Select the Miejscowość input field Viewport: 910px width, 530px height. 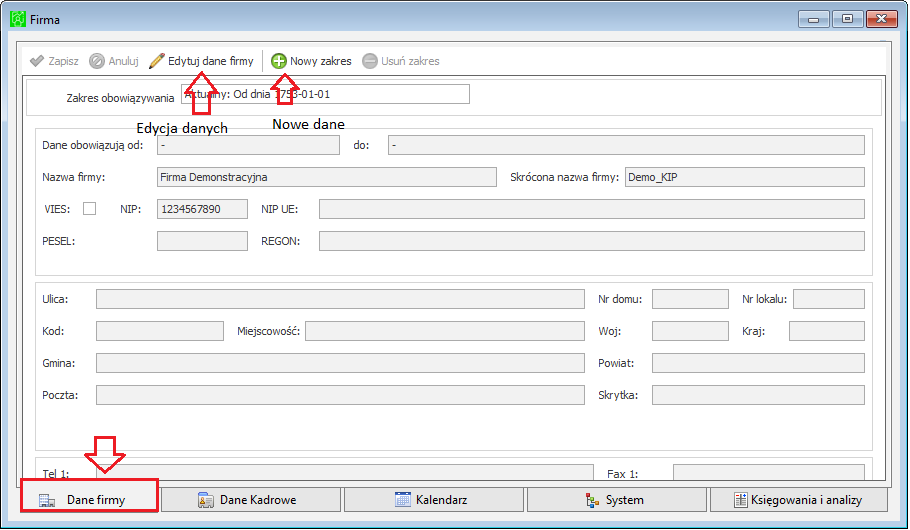pyautogui.click(x=445, y=331)
